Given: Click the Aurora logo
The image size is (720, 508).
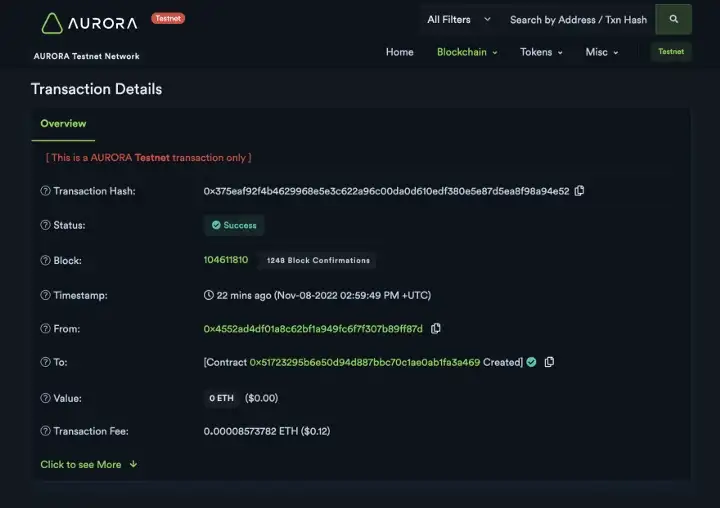Looking at the screenshot, I should (90, 23).
